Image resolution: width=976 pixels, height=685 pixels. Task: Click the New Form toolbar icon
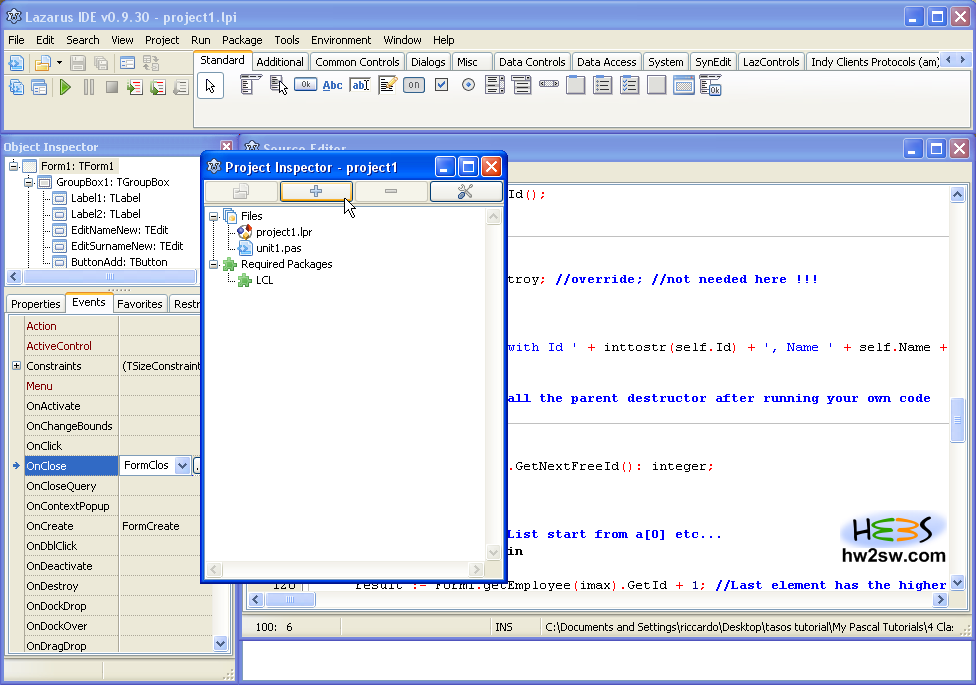tap(128, 63)
